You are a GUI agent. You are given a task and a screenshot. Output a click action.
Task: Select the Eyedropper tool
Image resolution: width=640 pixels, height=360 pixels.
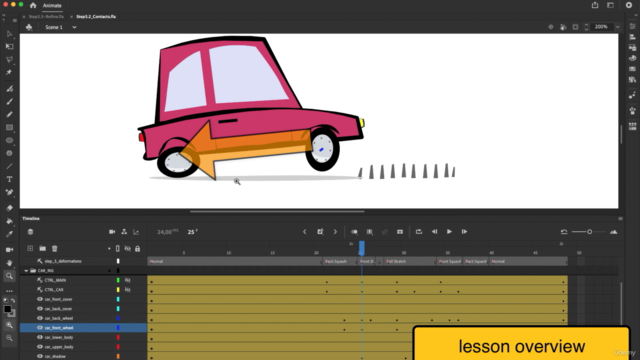[x=9, y=234]
